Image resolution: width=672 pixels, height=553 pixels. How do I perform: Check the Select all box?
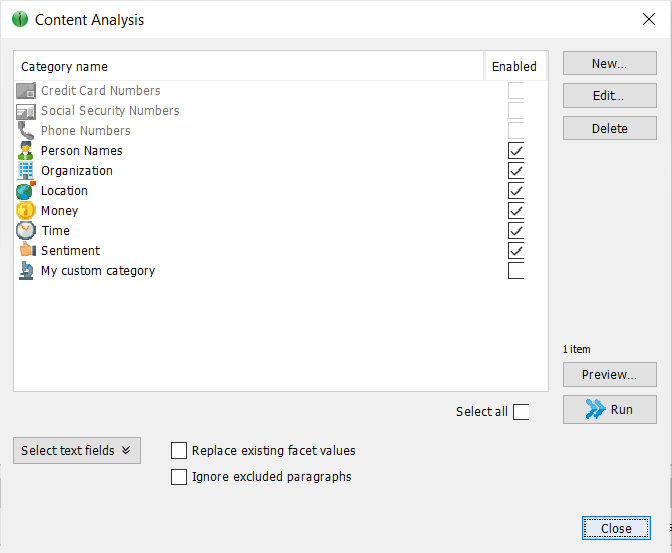pyautogui.click(x=521, y=412)
